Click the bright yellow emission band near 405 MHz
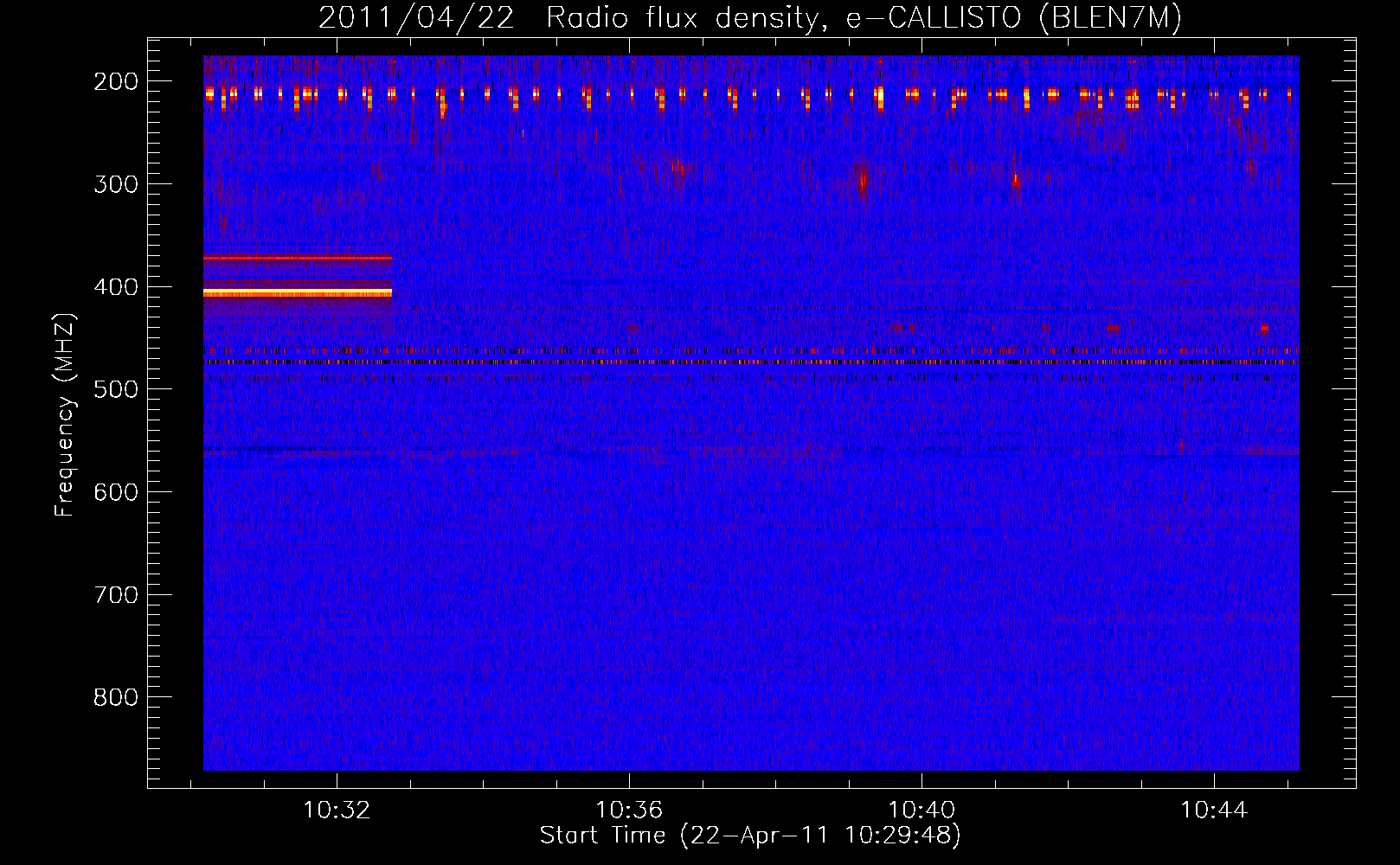 pos(298,293)
